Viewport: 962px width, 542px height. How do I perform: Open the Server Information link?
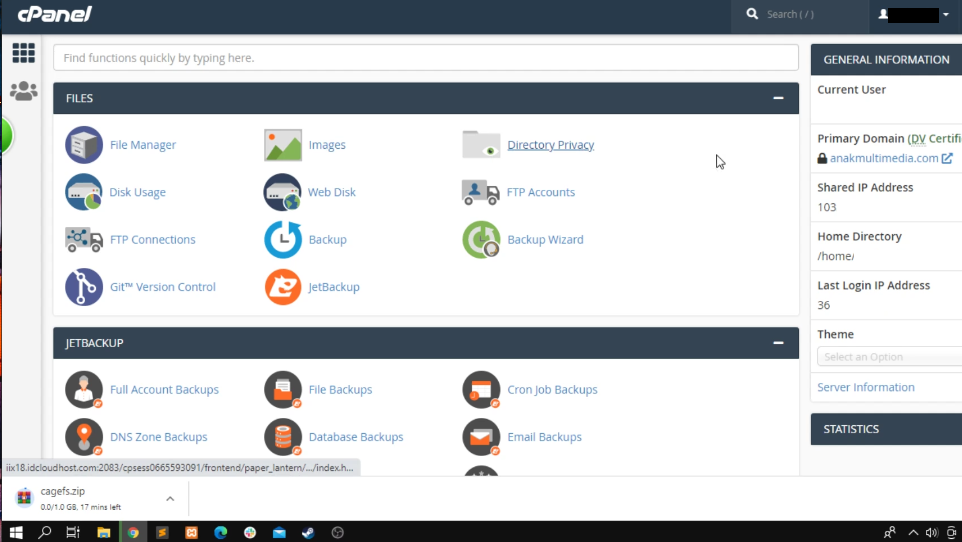[865, 387]
